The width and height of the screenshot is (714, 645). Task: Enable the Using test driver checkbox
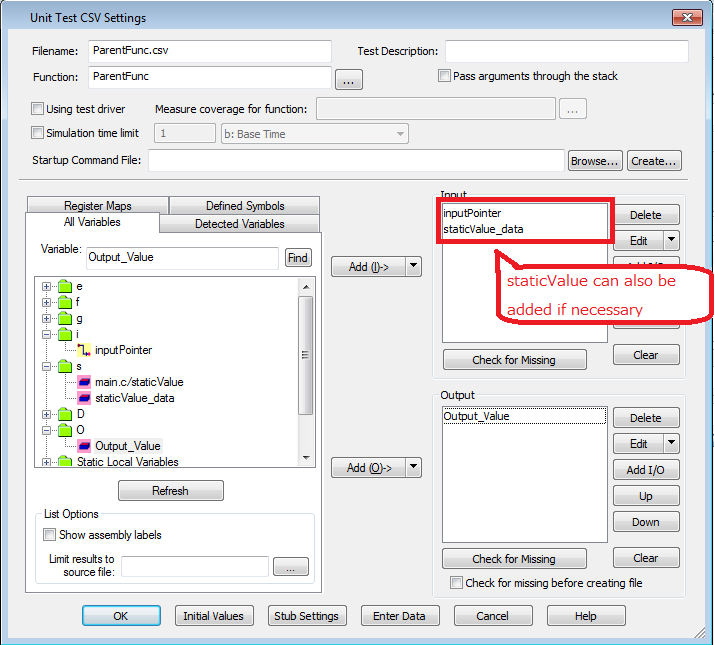tap(38, 109)
